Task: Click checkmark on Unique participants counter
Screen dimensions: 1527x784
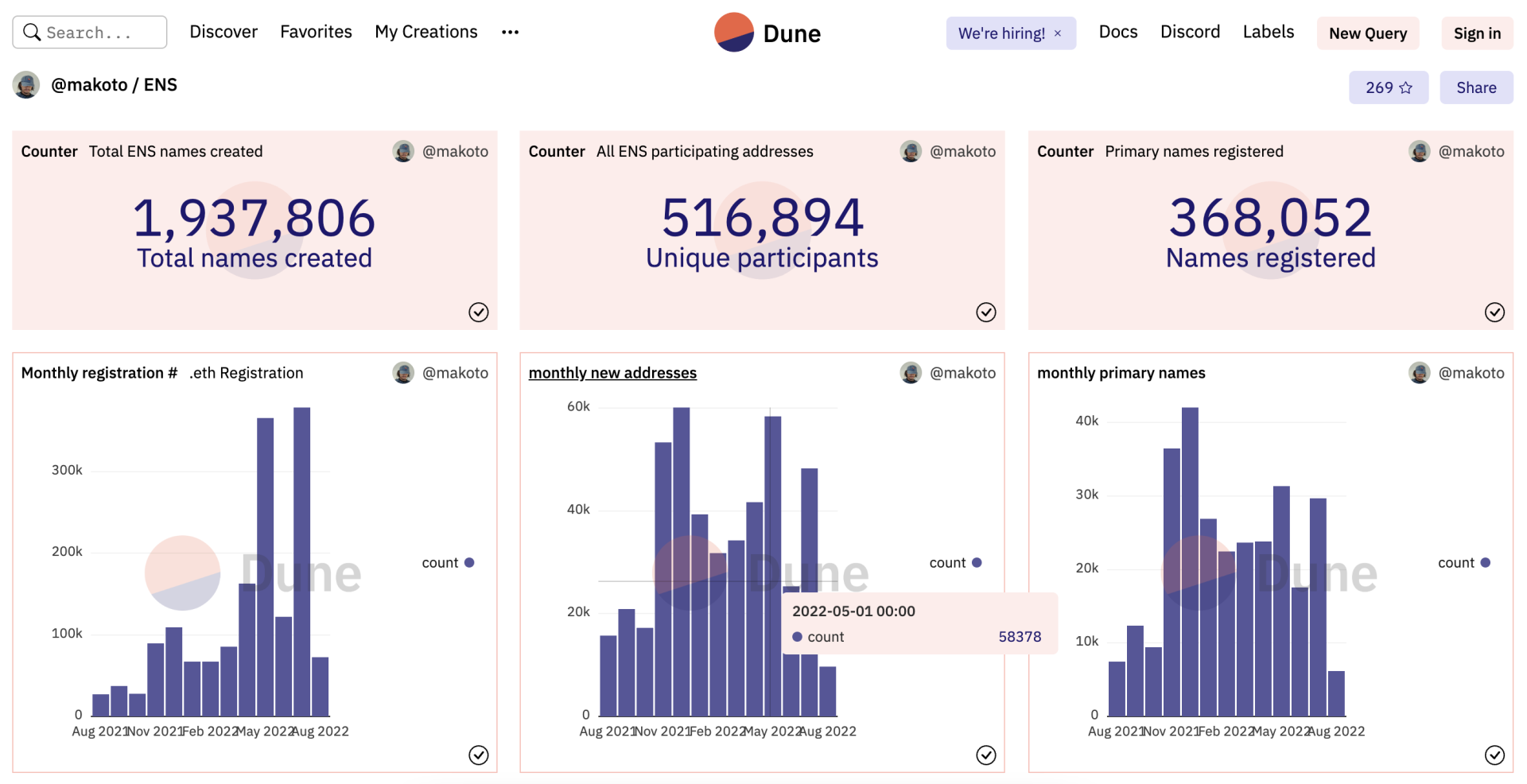Action: 986,312
